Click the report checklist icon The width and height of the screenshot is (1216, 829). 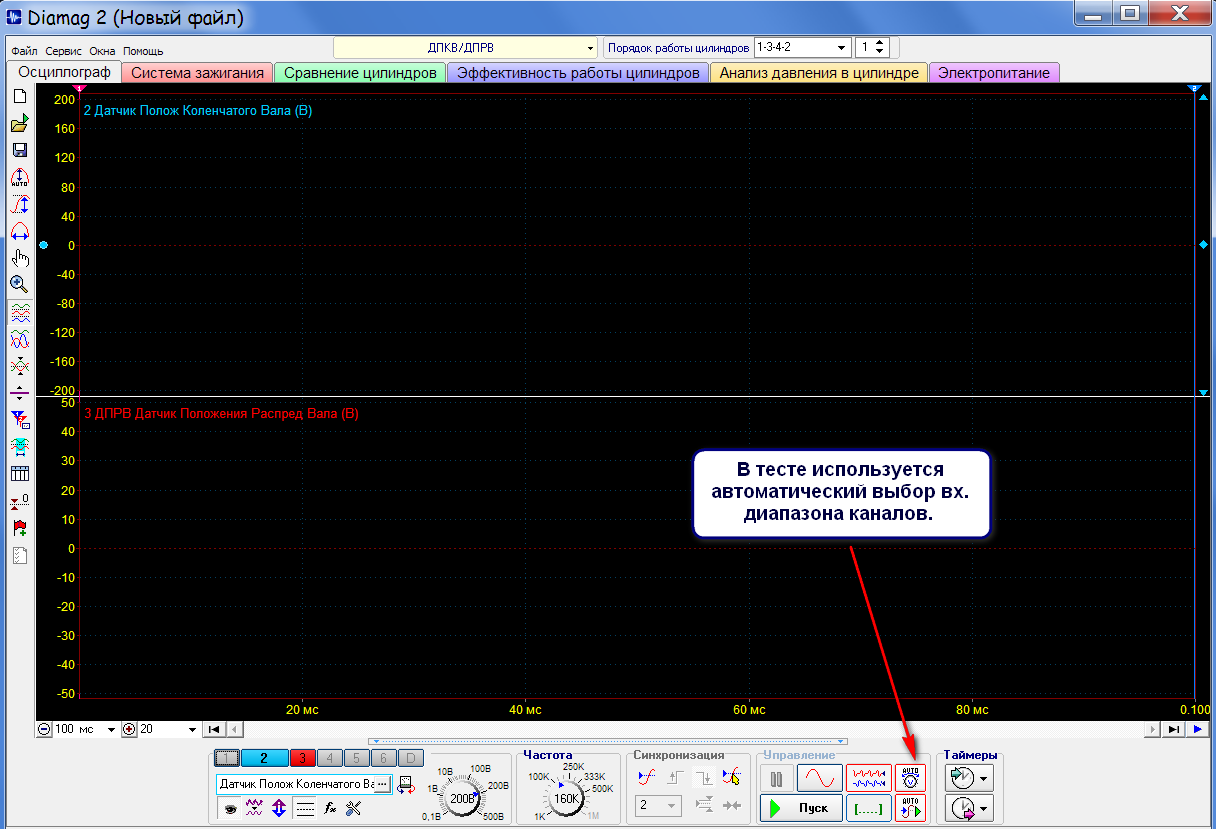[x=19, y=555]
